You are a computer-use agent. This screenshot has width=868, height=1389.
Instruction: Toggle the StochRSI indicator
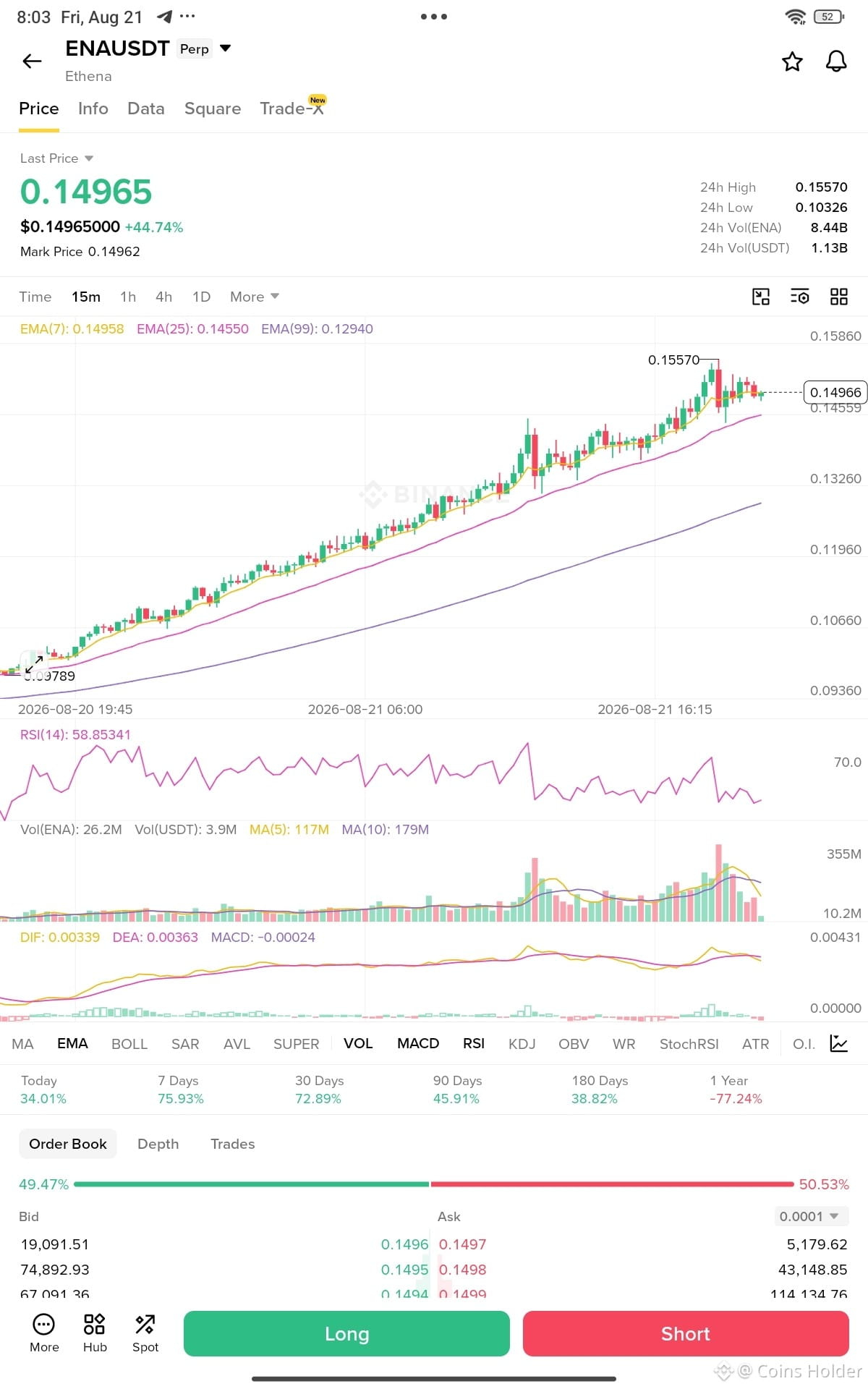click(689, 1044)
